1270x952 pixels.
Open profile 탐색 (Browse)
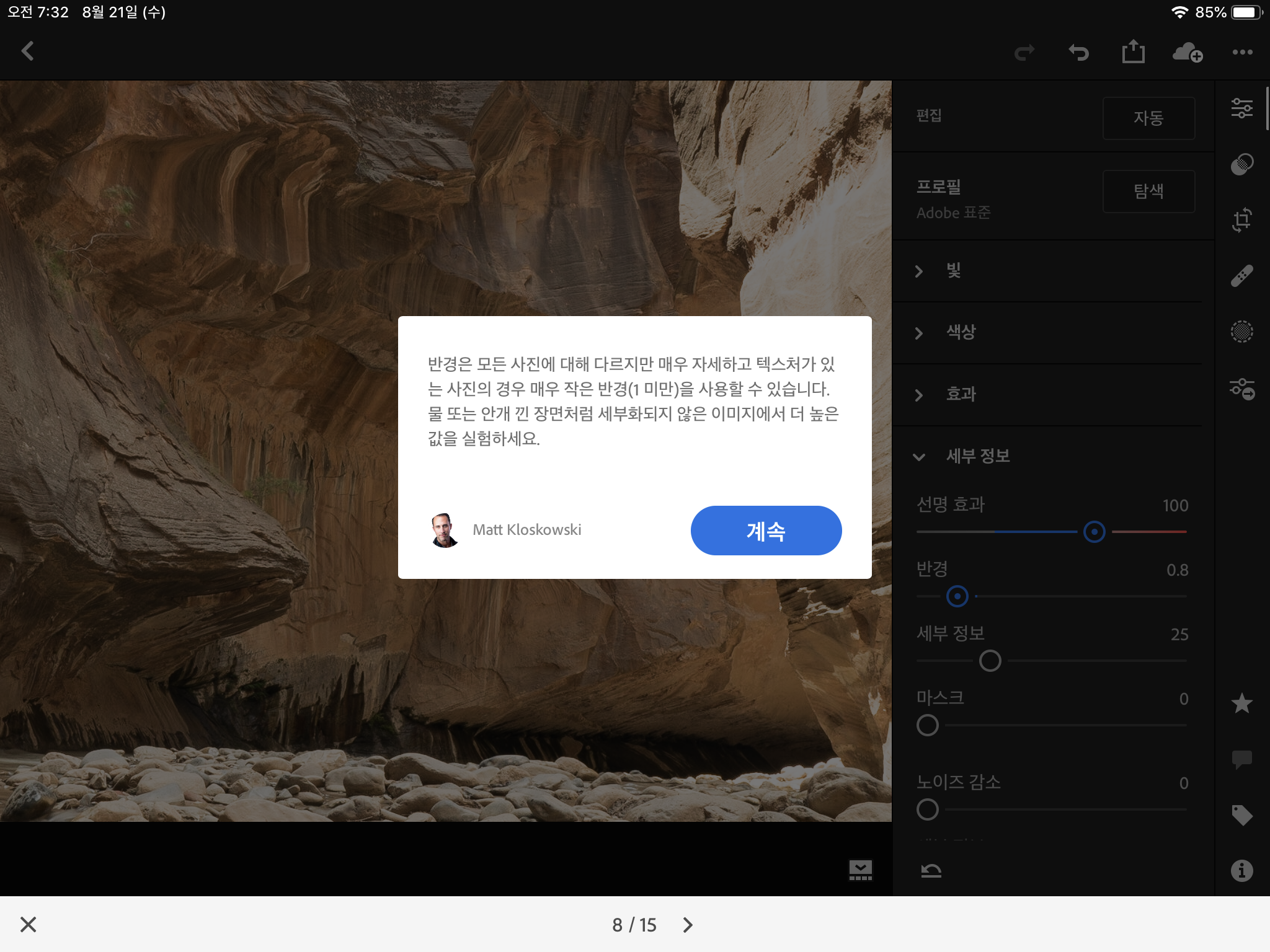pos(1148,192)
